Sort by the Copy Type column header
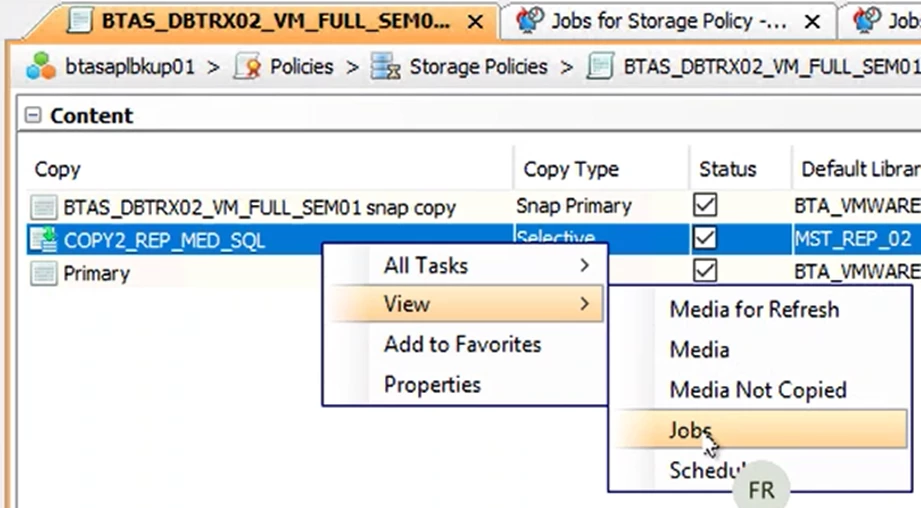Image resolution: width=921 pixels, height=508 pixels. [x=571, y=169]
